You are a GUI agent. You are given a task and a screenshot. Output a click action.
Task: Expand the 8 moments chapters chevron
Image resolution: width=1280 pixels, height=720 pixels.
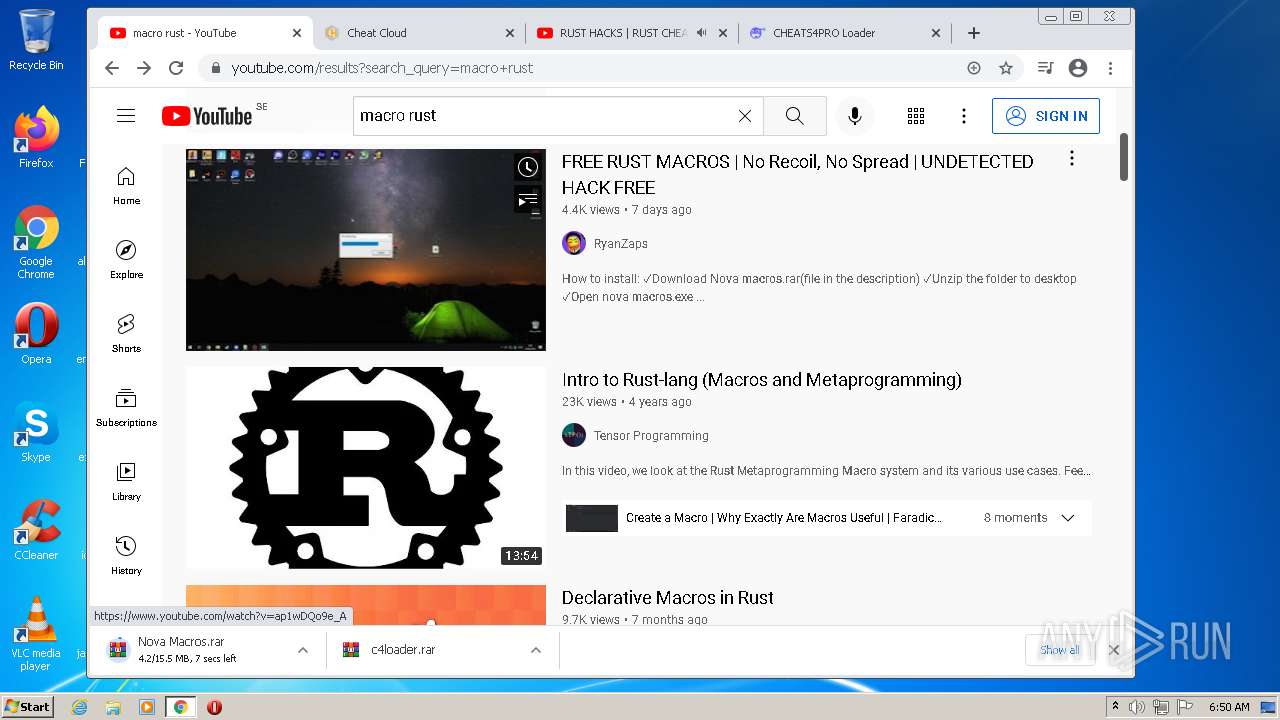(x=1068, y=518)
